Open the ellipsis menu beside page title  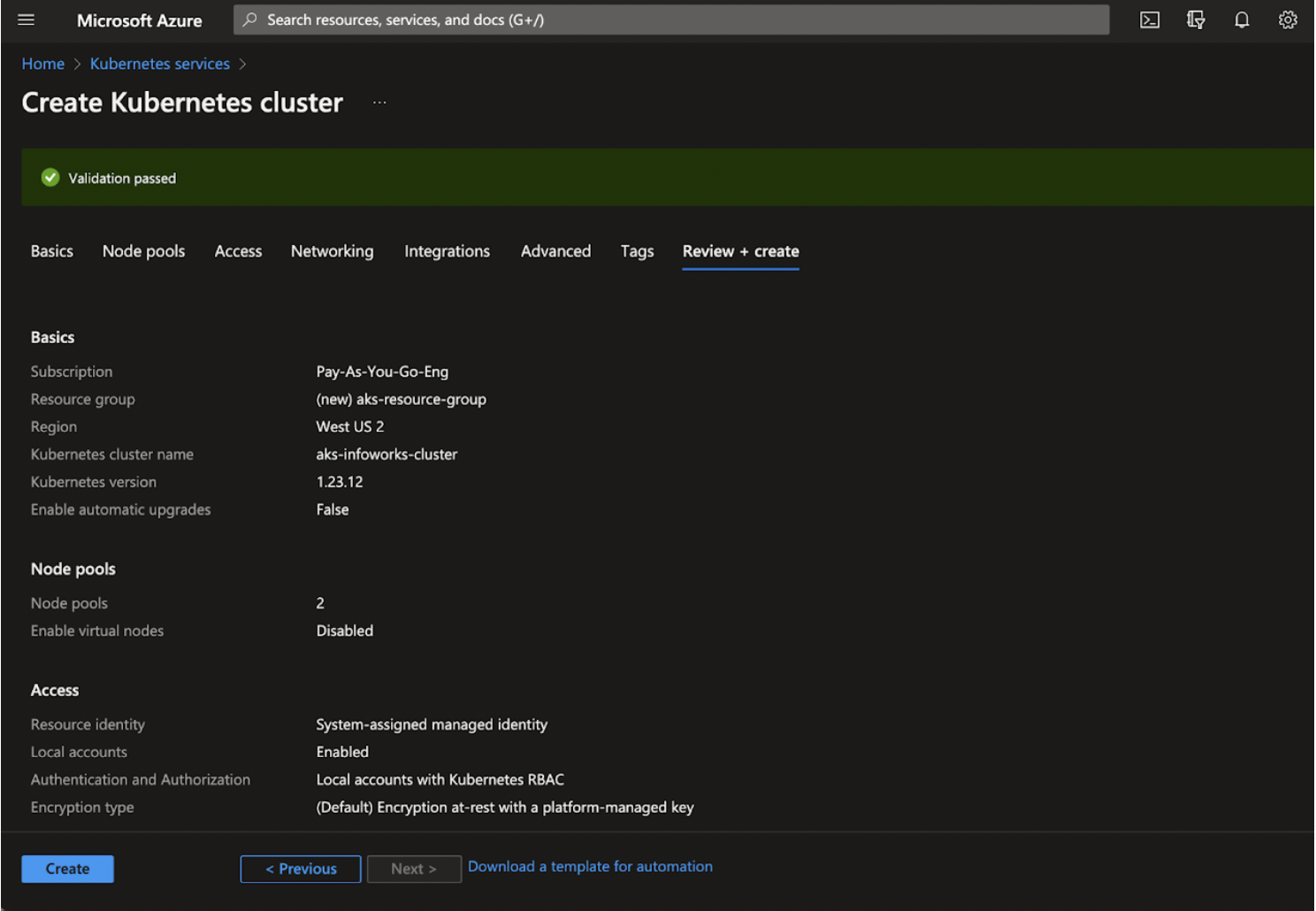point(379,103)
